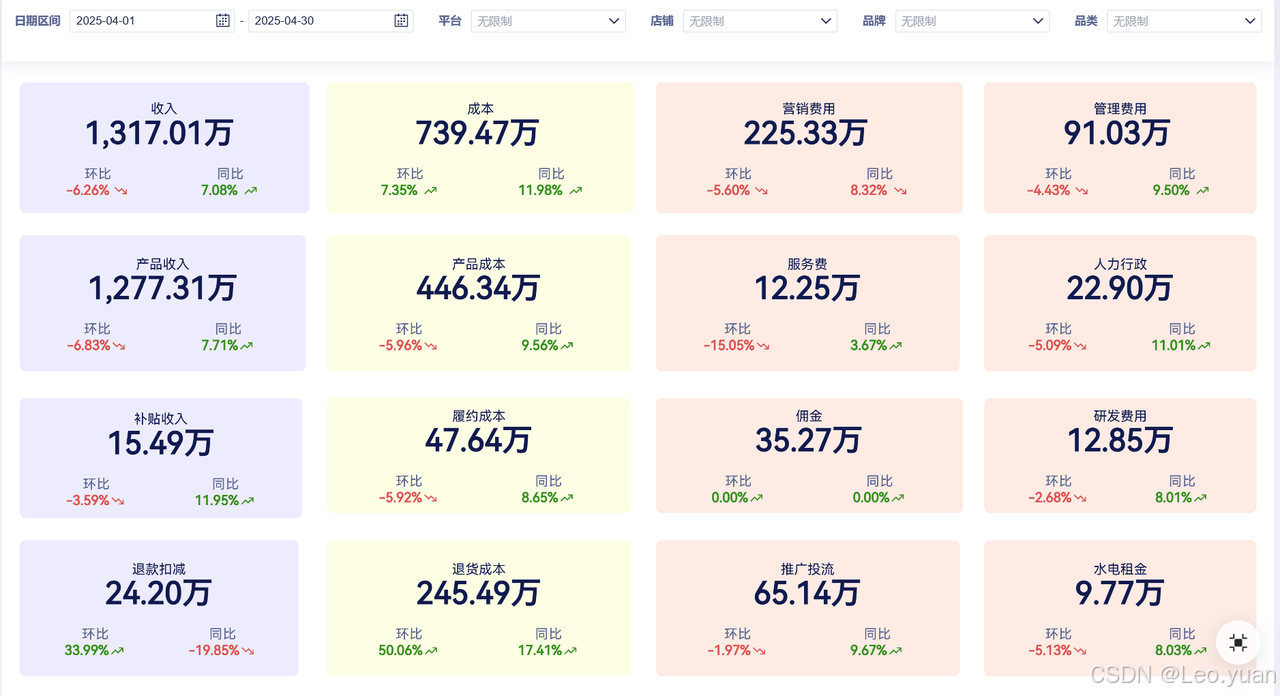Viewport: 1280px width, 696px height.
Task: Click the up-trend arrow beside 退款扣减 33.99%
Action: tap(118, 650)
